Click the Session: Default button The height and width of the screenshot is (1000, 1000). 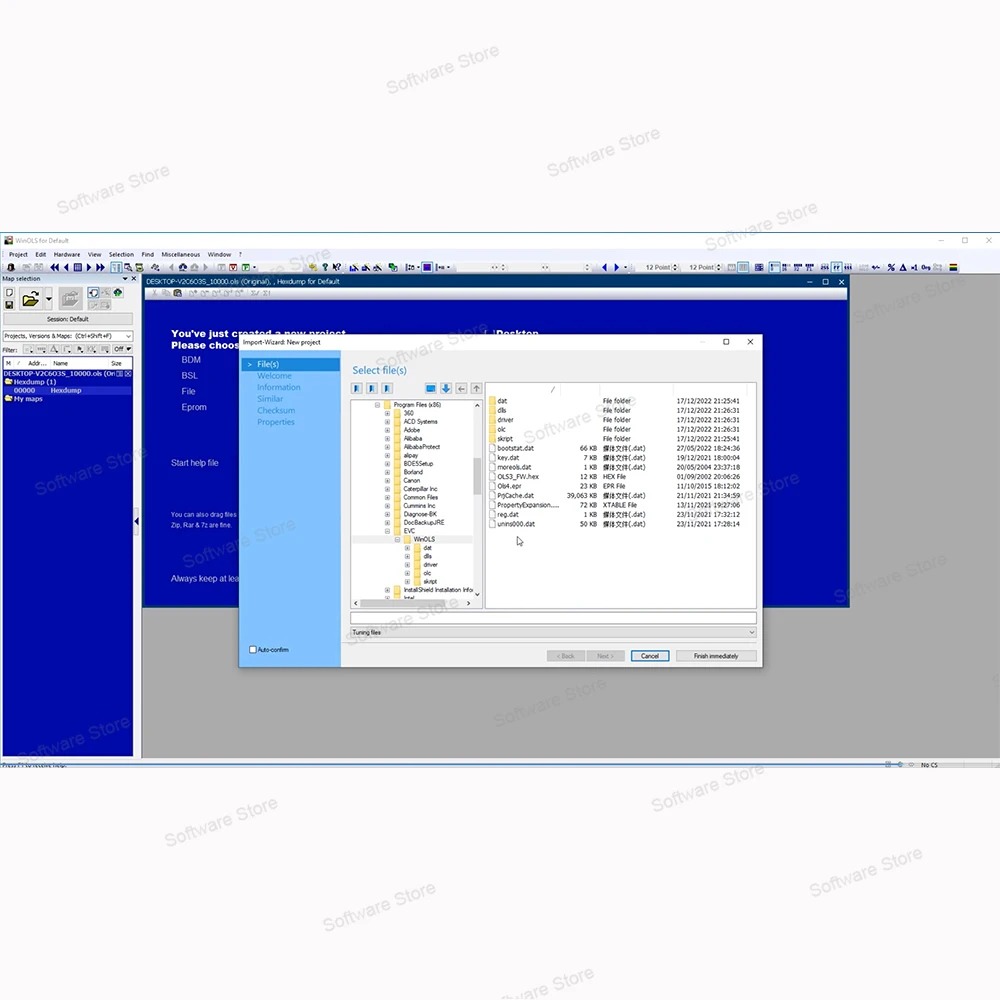[x=68, y=319]
